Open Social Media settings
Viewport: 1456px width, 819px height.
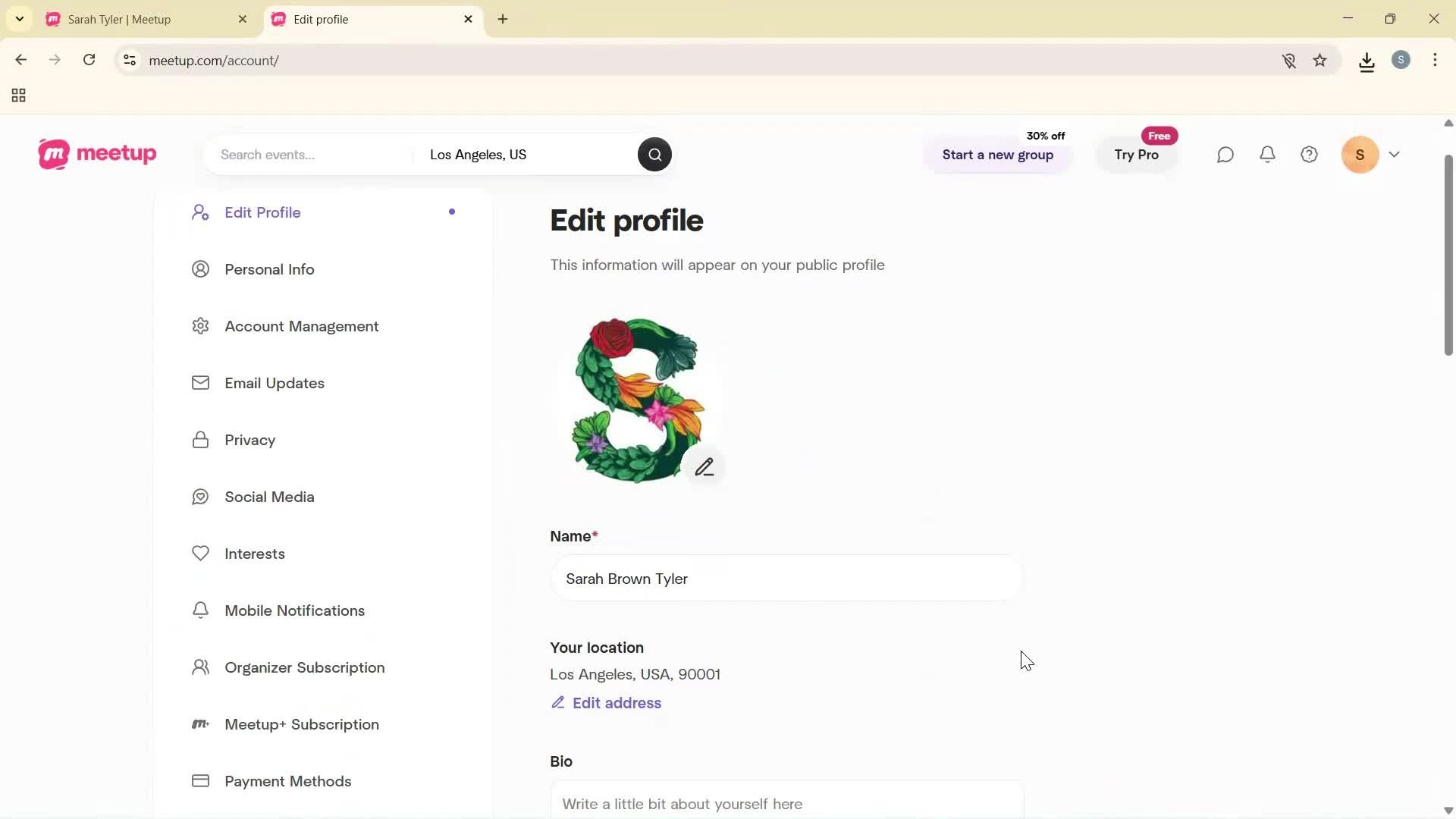pos(269,497)
